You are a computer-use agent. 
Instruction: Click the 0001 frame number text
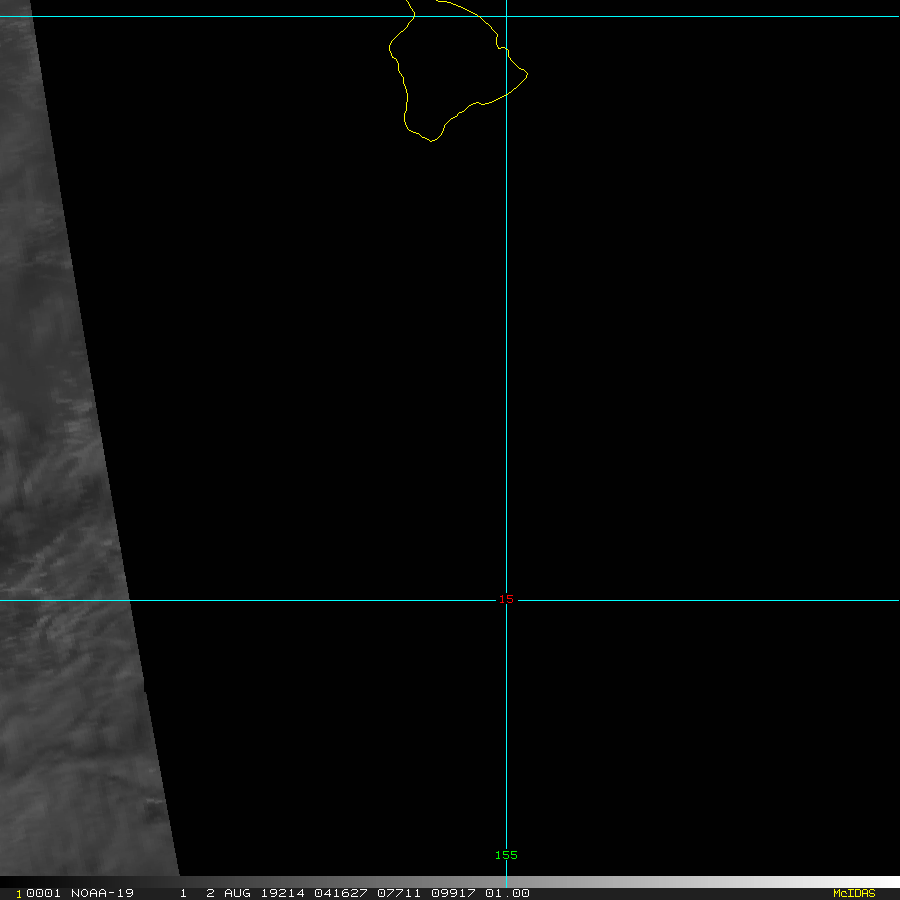[44, 893]
